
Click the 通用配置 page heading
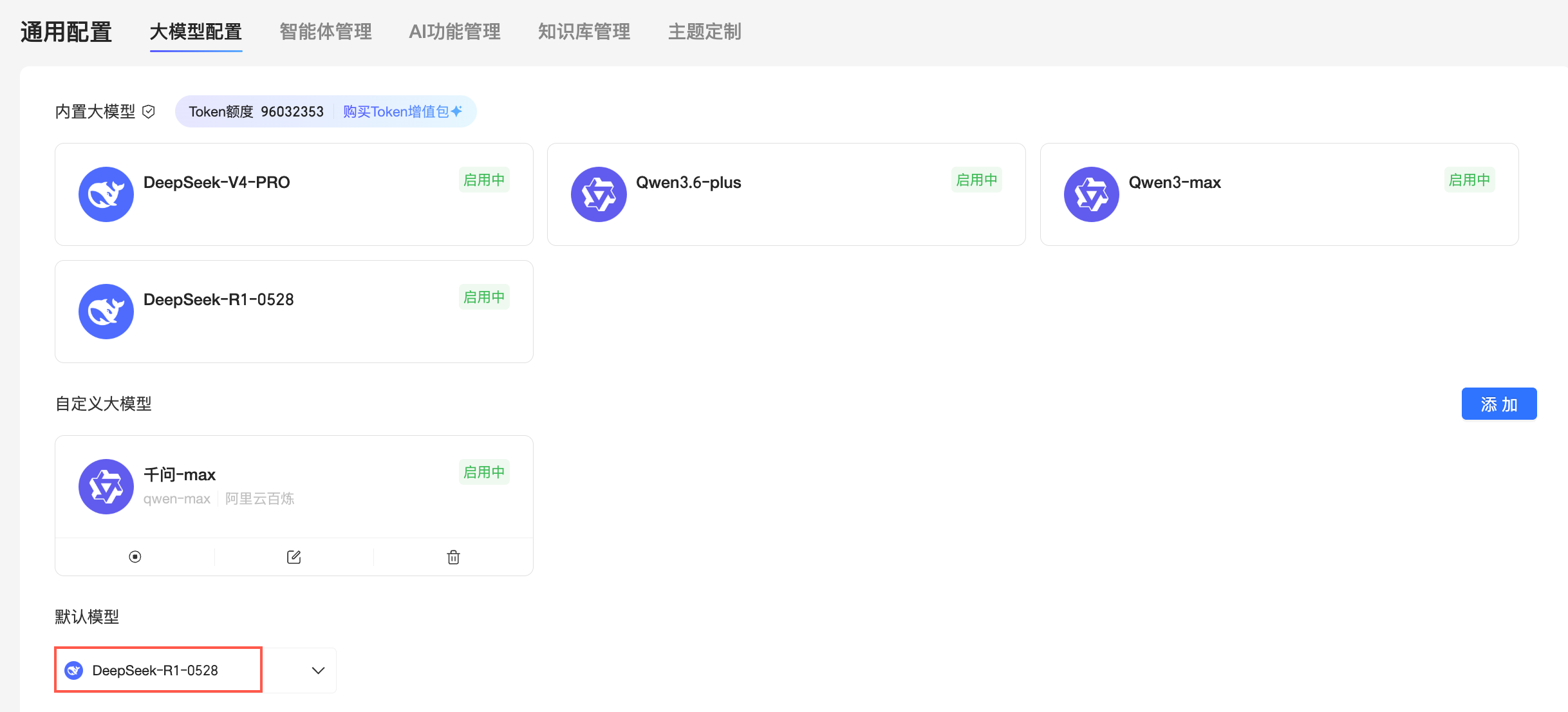tap(66, 32)
